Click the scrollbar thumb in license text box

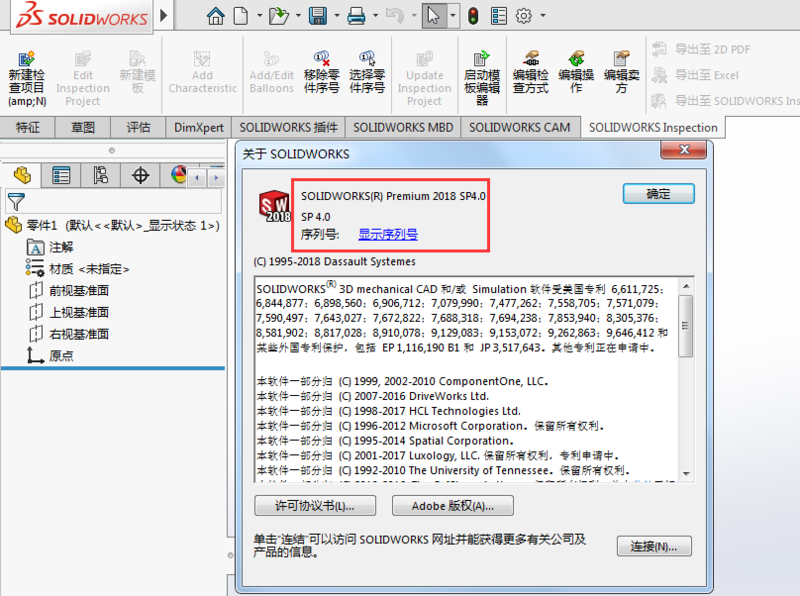coord(686,326)
